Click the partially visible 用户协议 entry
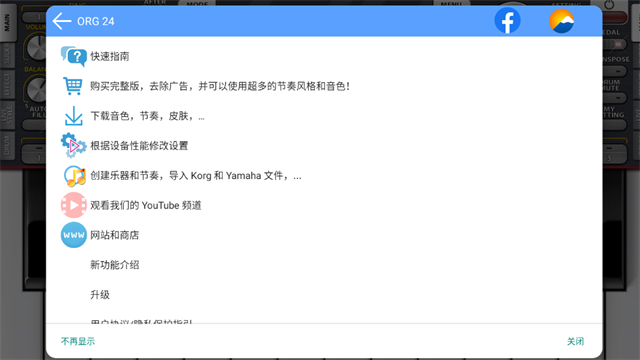The width and height of the screenshot is (640, 360). [x=141, y=322]
